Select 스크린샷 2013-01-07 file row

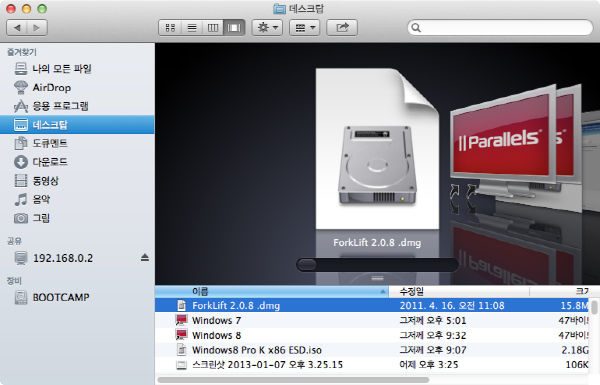coord(372,365)
